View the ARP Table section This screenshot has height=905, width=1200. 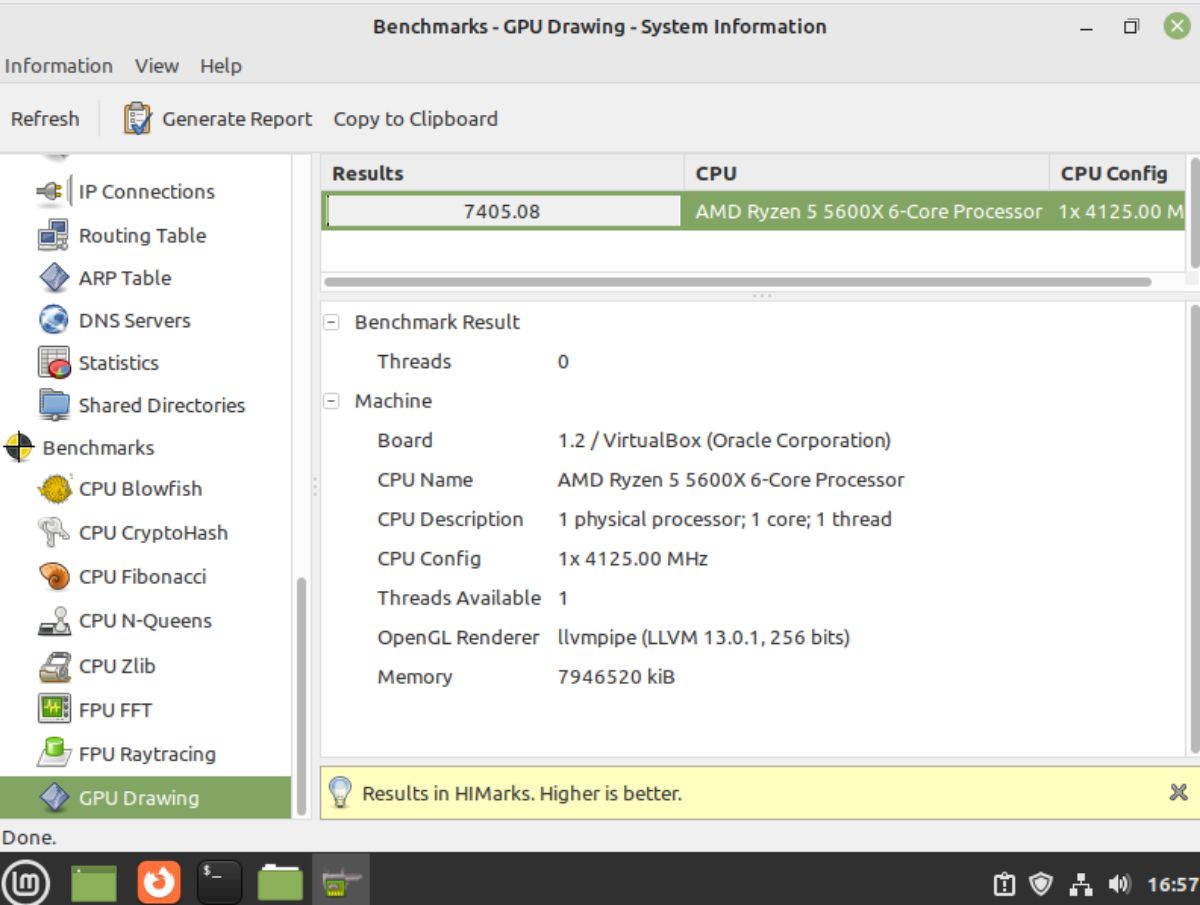coord(122,278)
